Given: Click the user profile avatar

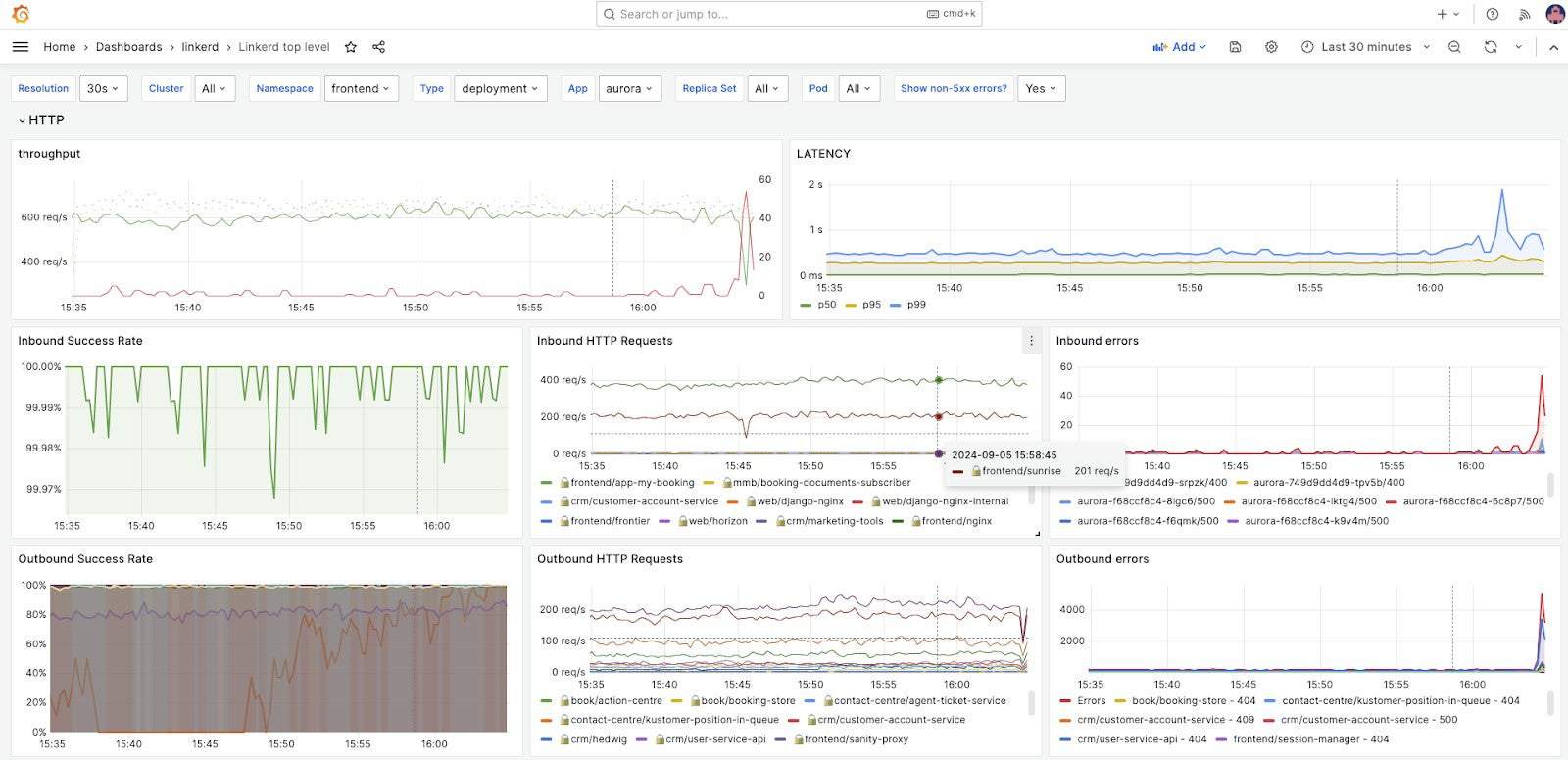Looking at the screenshot, I should tap(1555, 14).
